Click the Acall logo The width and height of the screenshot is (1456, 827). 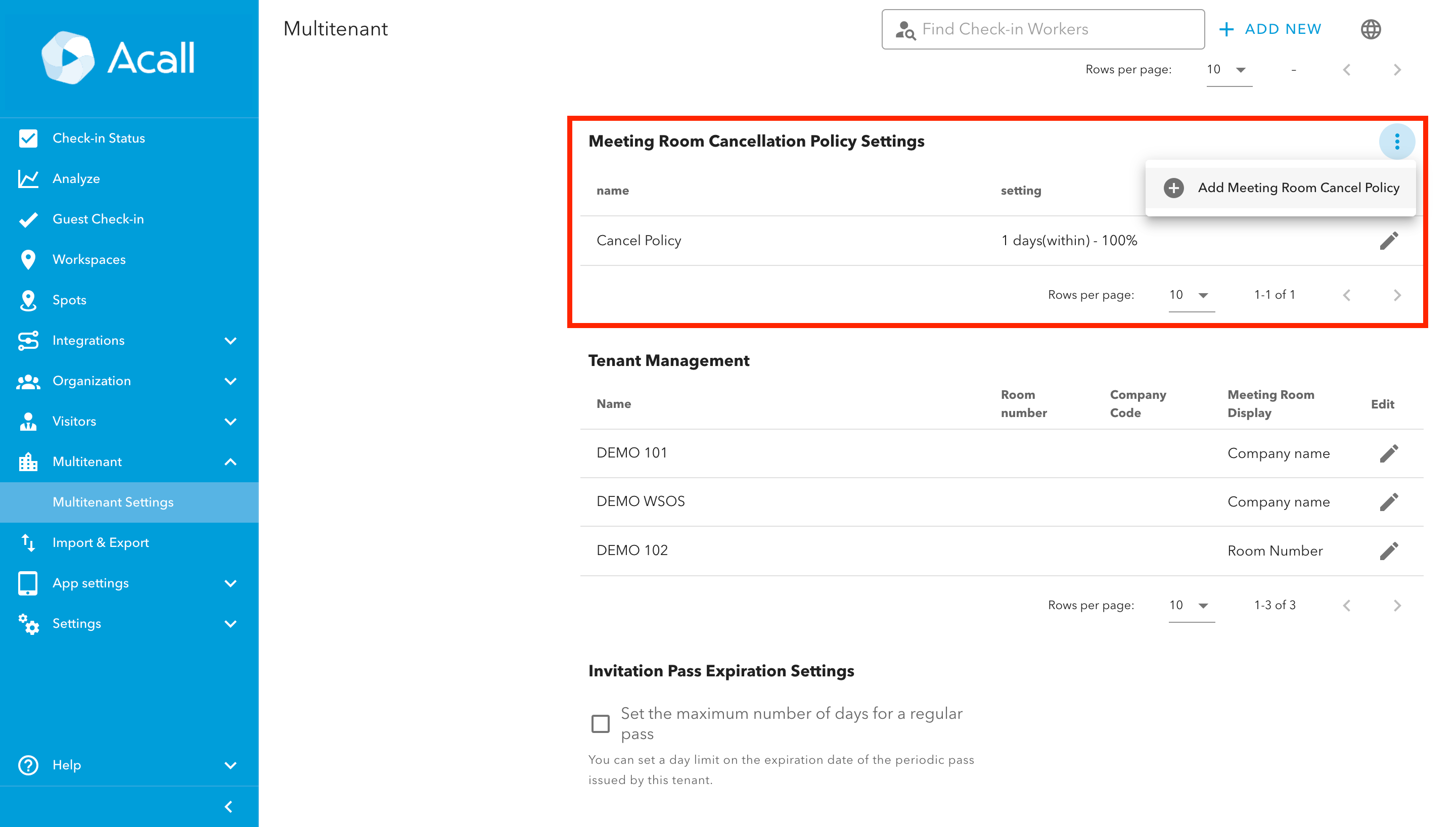click(118, 57)
